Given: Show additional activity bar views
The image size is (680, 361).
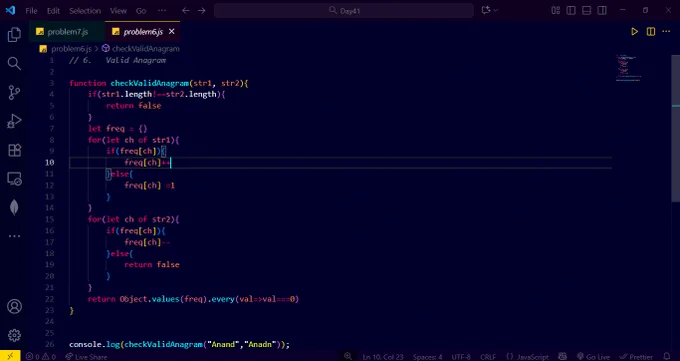Looking at the screenshot, I should [14, 236].
